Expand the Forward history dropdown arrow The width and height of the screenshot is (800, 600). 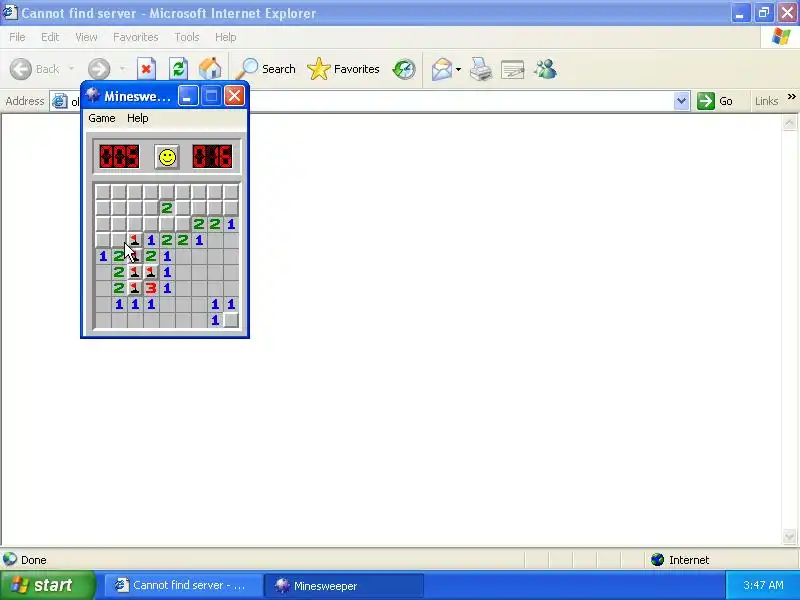coord(122,69)
